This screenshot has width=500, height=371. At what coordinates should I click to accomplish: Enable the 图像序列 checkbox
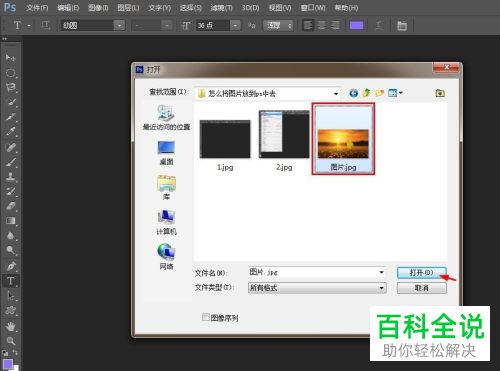[x=206, y=317]
